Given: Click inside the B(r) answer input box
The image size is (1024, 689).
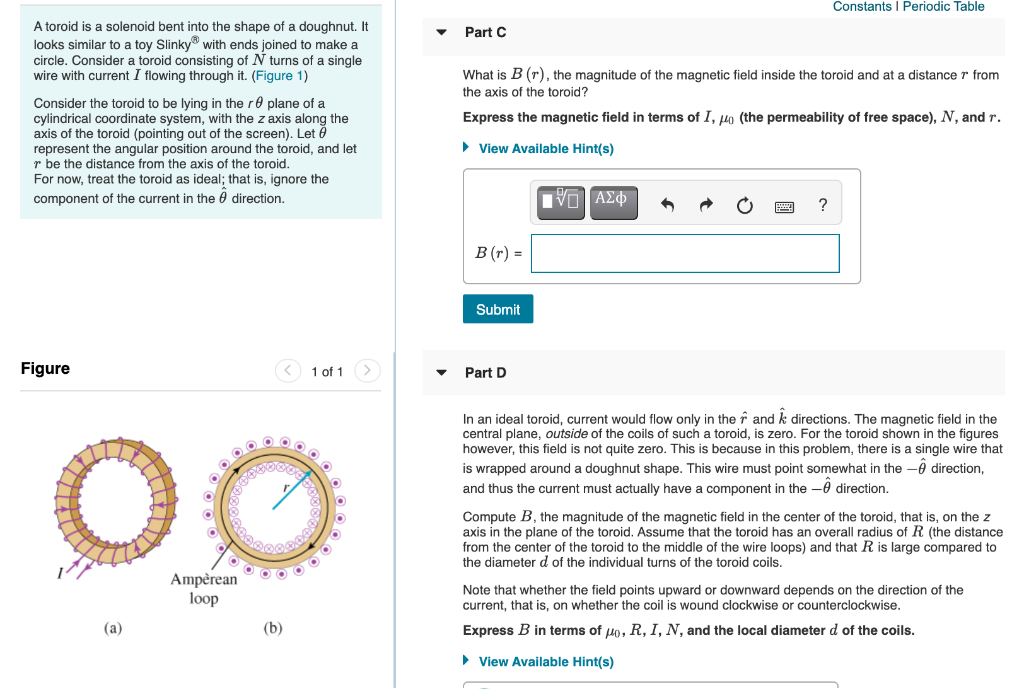Looking at the screenshot, I should [685, 253].
